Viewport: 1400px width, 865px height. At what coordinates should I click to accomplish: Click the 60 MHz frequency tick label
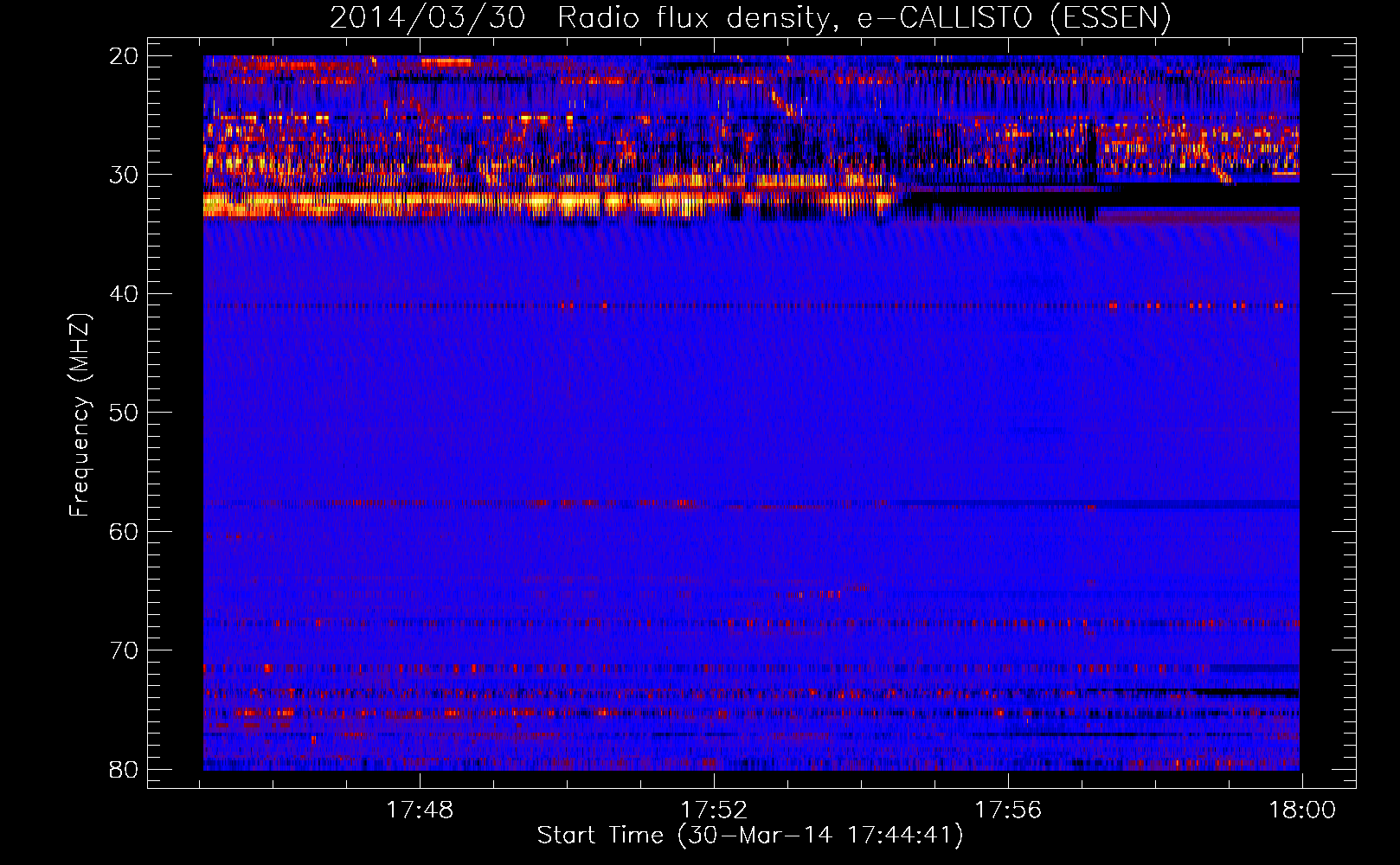pos(124,531)
